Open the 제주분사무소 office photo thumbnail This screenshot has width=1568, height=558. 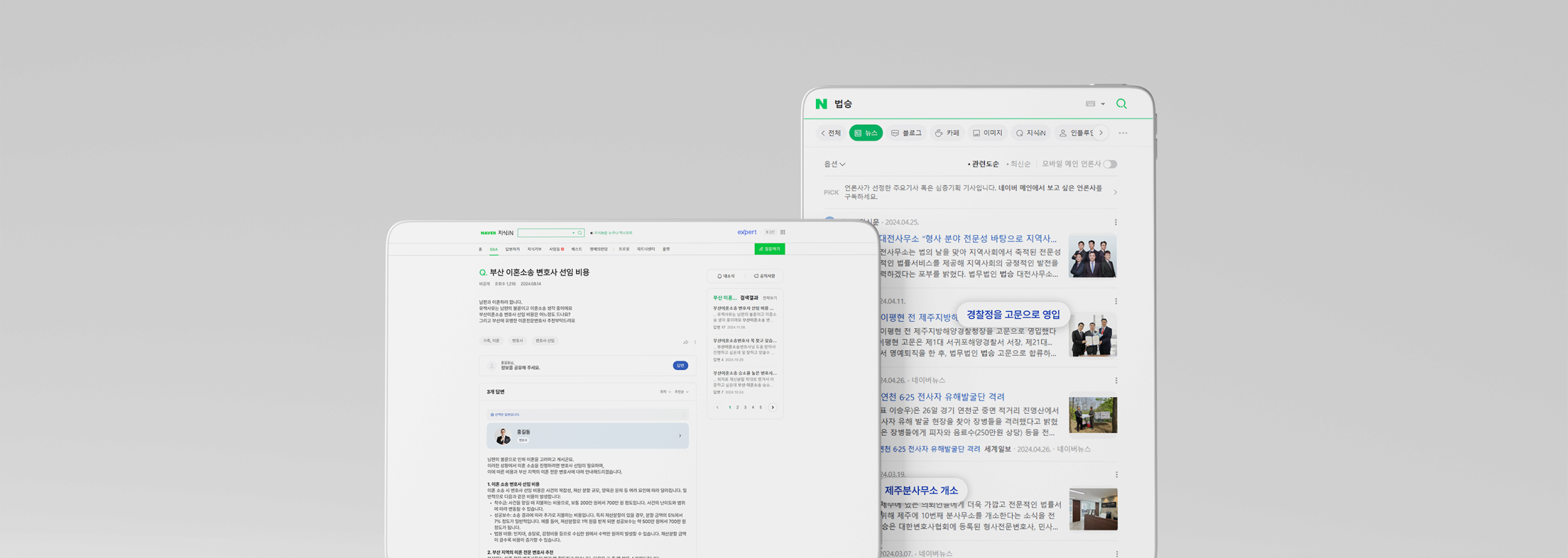coord(1094,510)
